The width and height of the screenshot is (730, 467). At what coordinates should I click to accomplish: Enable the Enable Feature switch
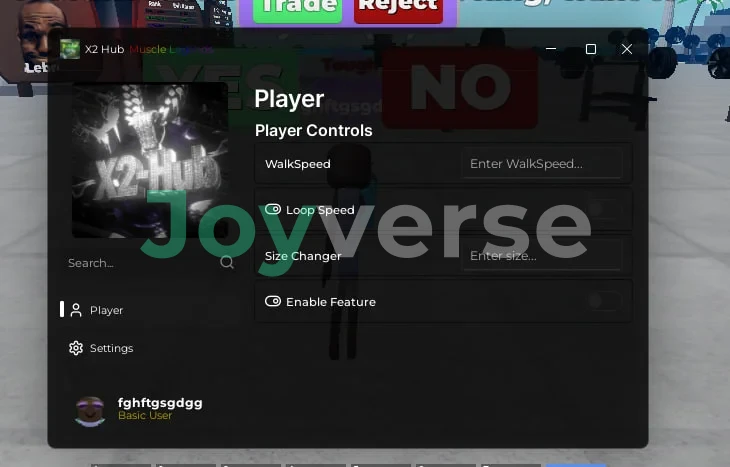point(604,301)
